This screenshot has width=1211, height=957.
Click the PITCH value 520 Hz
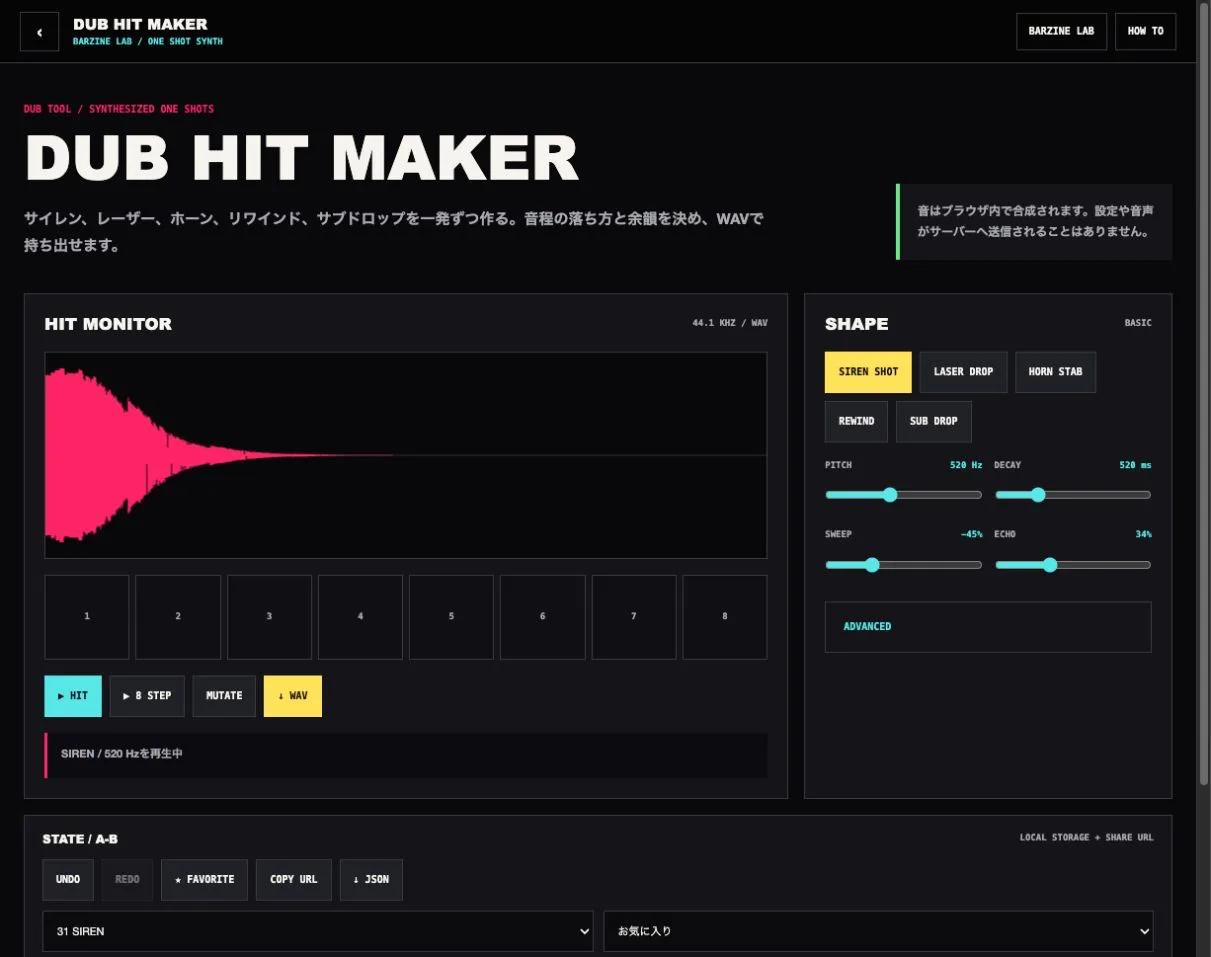point(966,465)
